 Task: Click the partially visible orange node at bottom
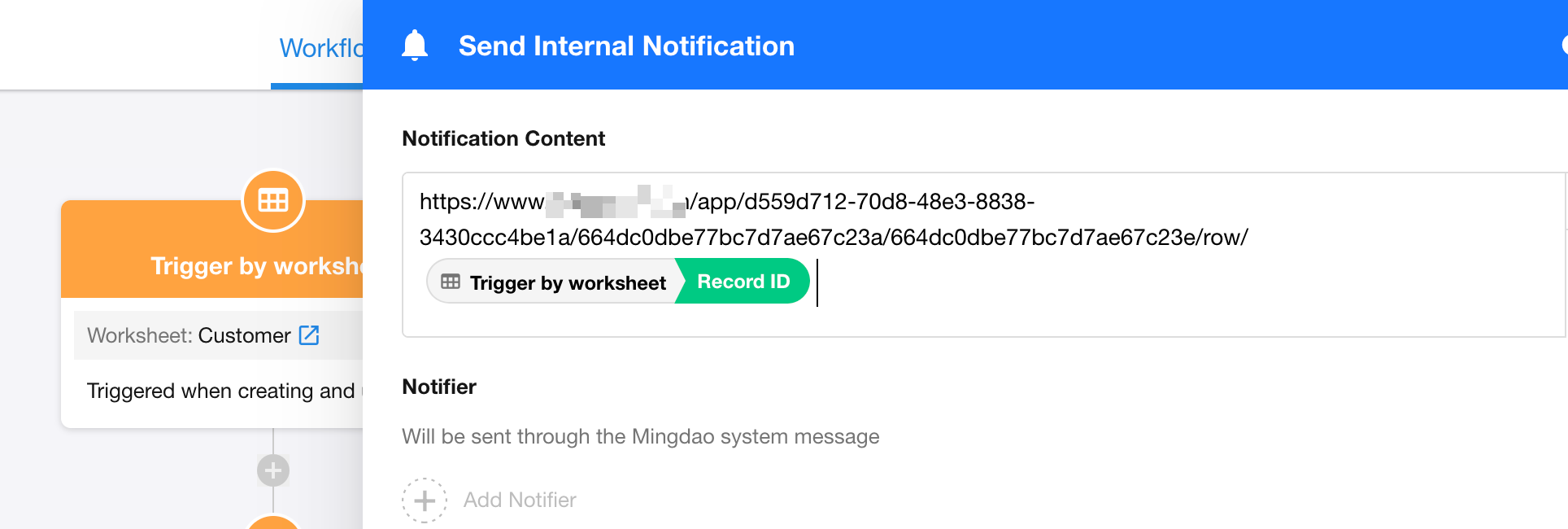pos(273,522)
